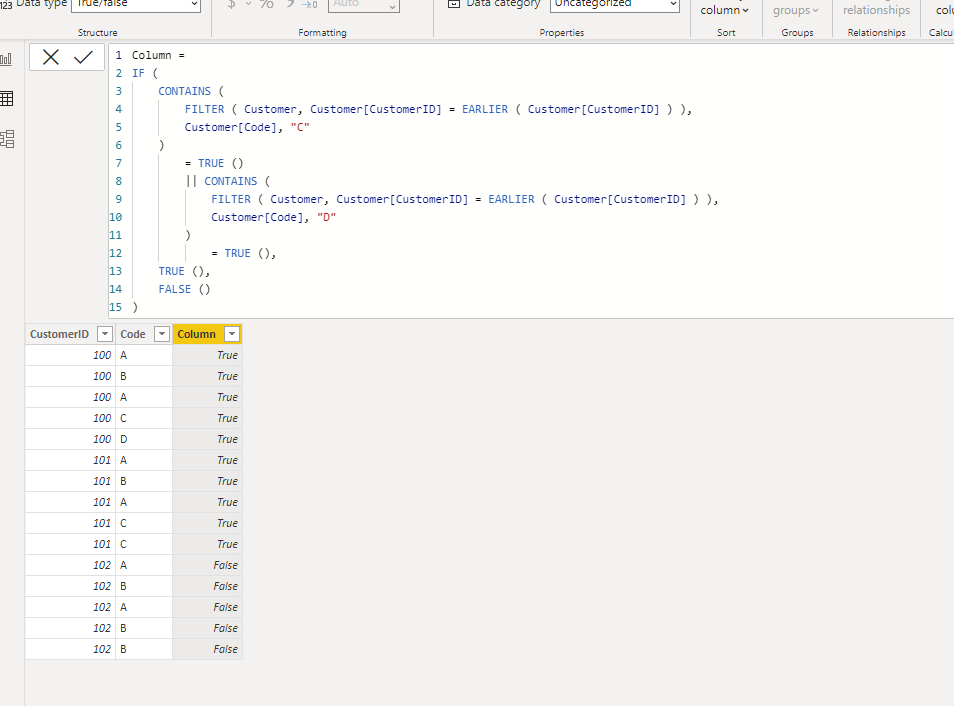Open the CustomerID column filter dropdown

click(x=105, y=334)
